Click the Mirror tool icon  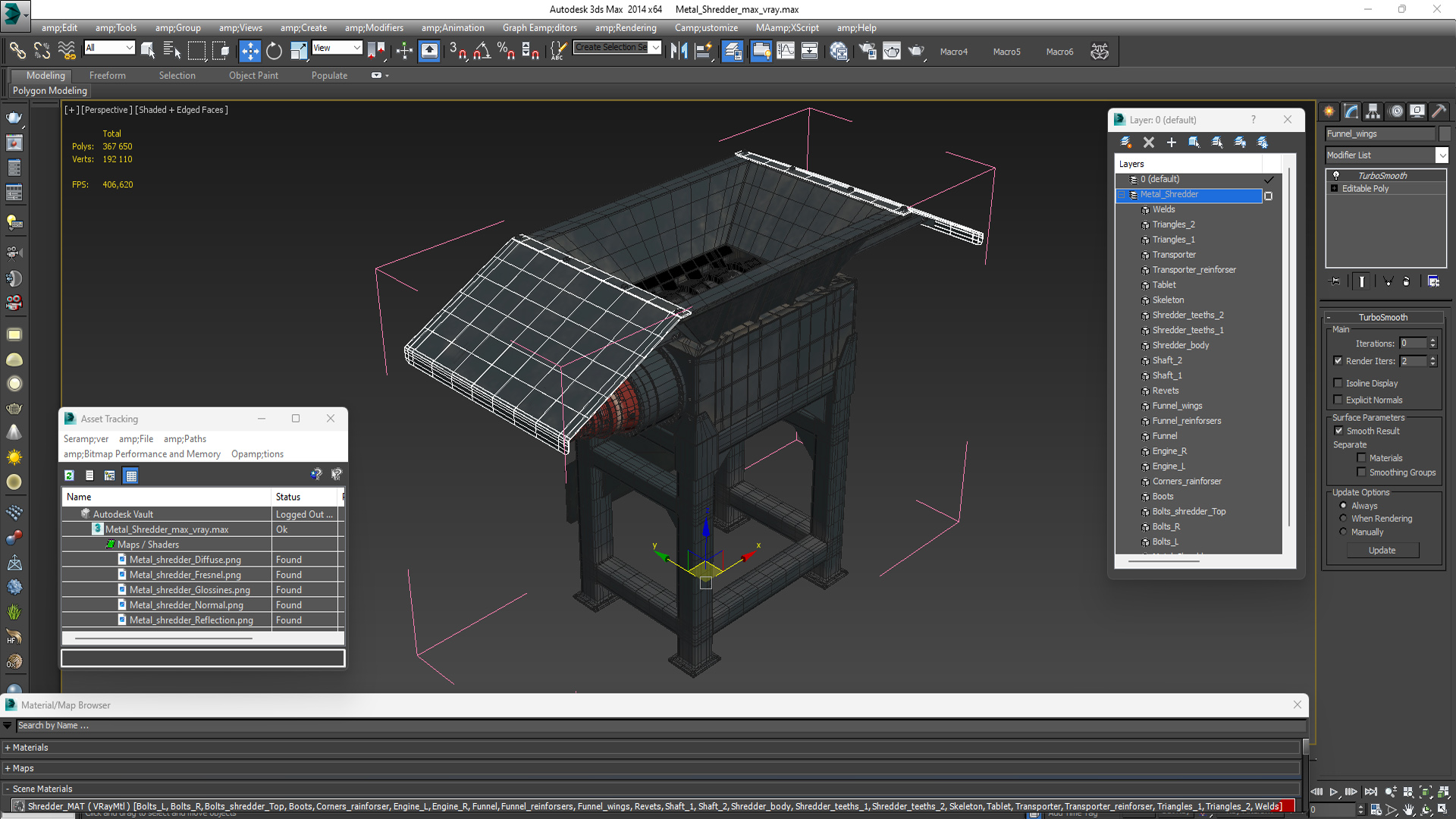pos(679,51)
